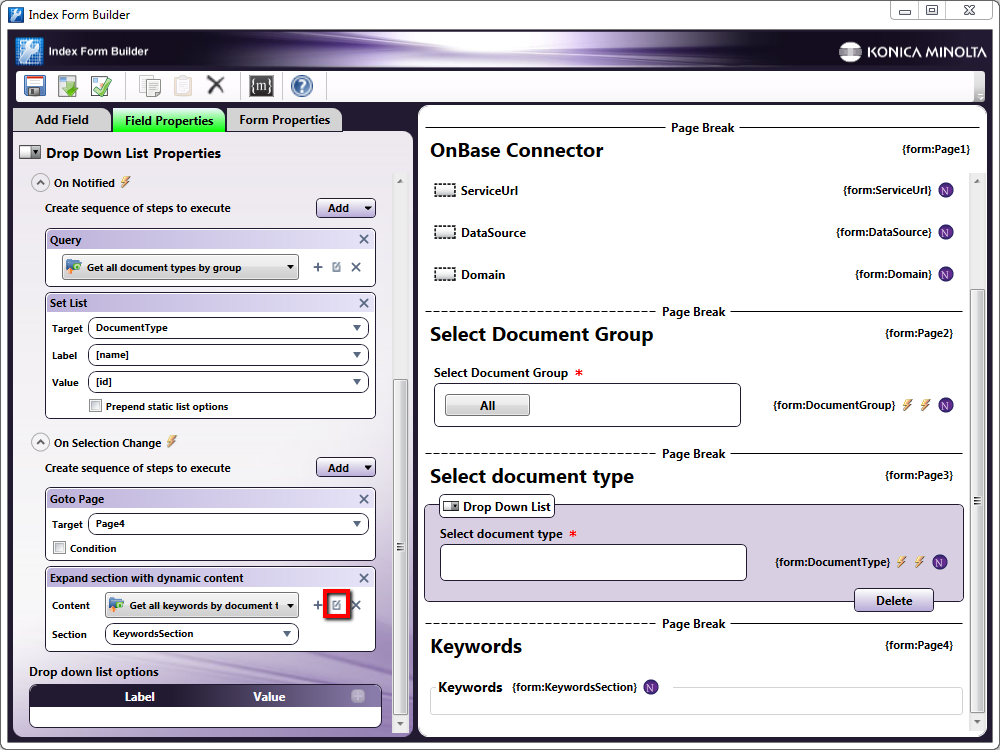This screenshot has width=1000, height=750.
Task: Open the Help toolbar icon
Action: [301, 86]
